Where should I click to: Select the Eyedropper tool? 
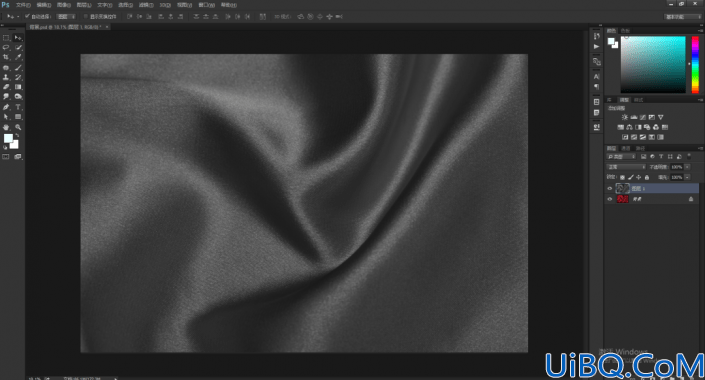18,57
